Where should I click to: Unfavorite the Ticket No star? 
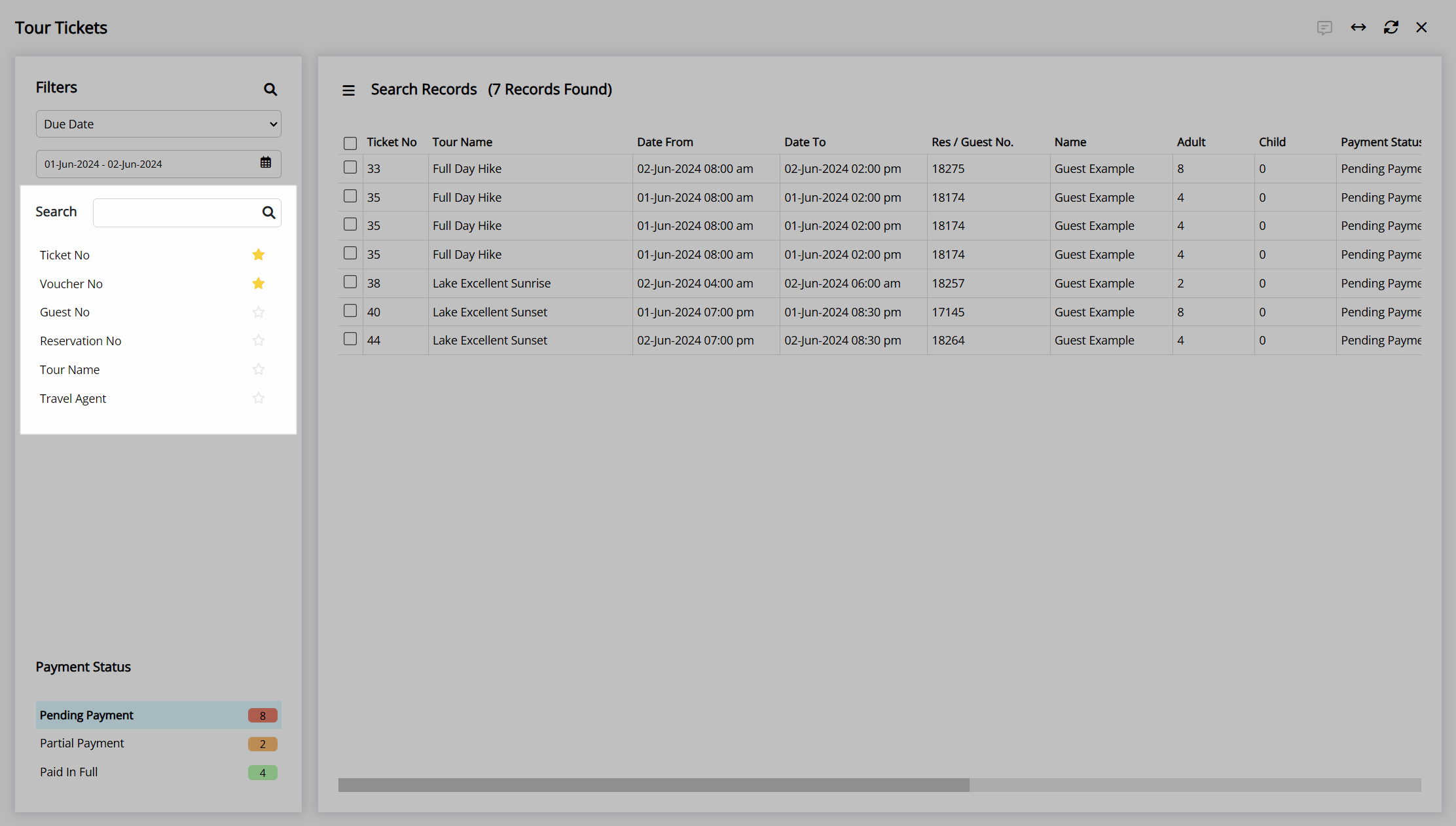click(x=259, y=255)
